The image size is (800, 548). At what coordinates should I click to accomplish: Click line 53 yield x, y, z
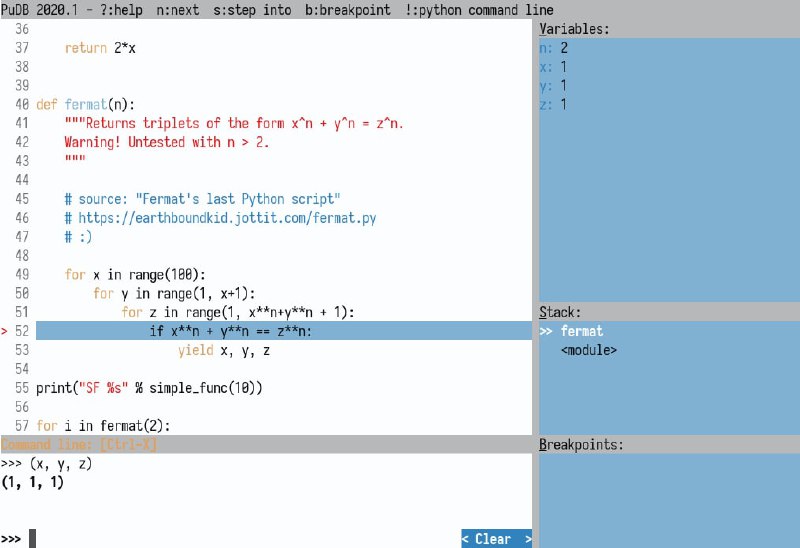224,350
